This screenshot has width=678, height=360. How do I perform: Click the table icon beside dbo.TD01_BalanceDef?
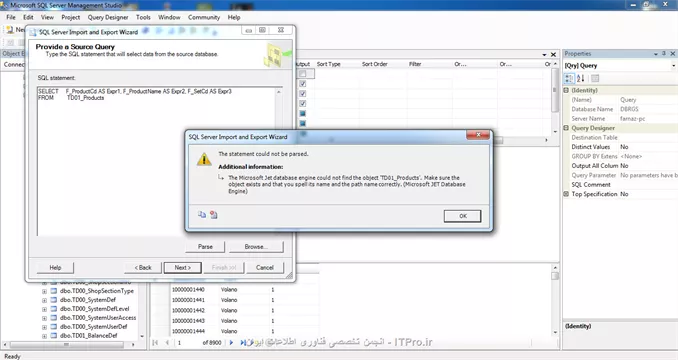pos(54,335)
